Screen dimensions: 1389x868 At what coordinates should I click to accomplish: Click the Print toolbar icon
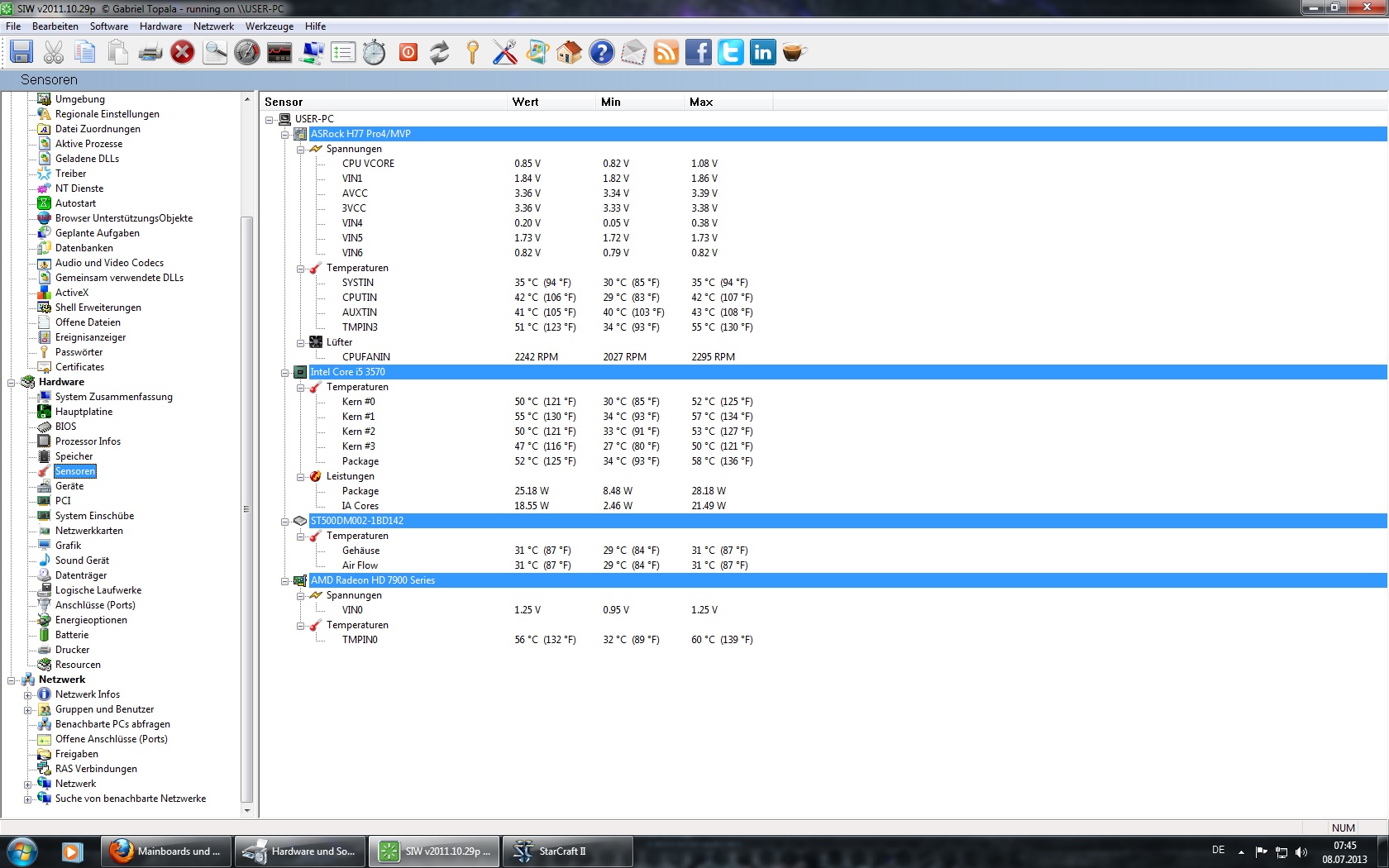coord(150,52)
